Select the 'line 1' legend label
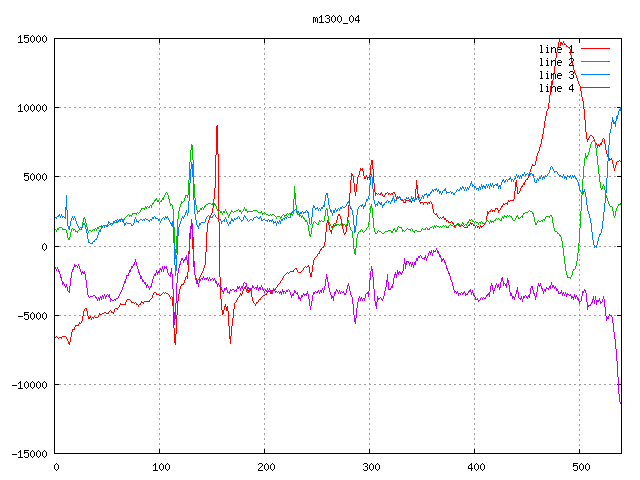Screen dimensions: 640x480 [556, 49]
